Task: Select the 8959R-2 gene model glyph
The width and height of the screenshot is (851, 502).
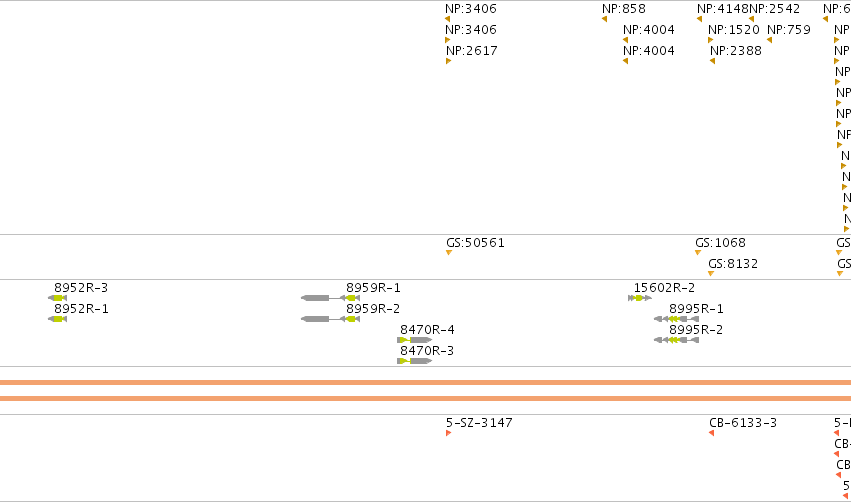Action: coord(331,319)
